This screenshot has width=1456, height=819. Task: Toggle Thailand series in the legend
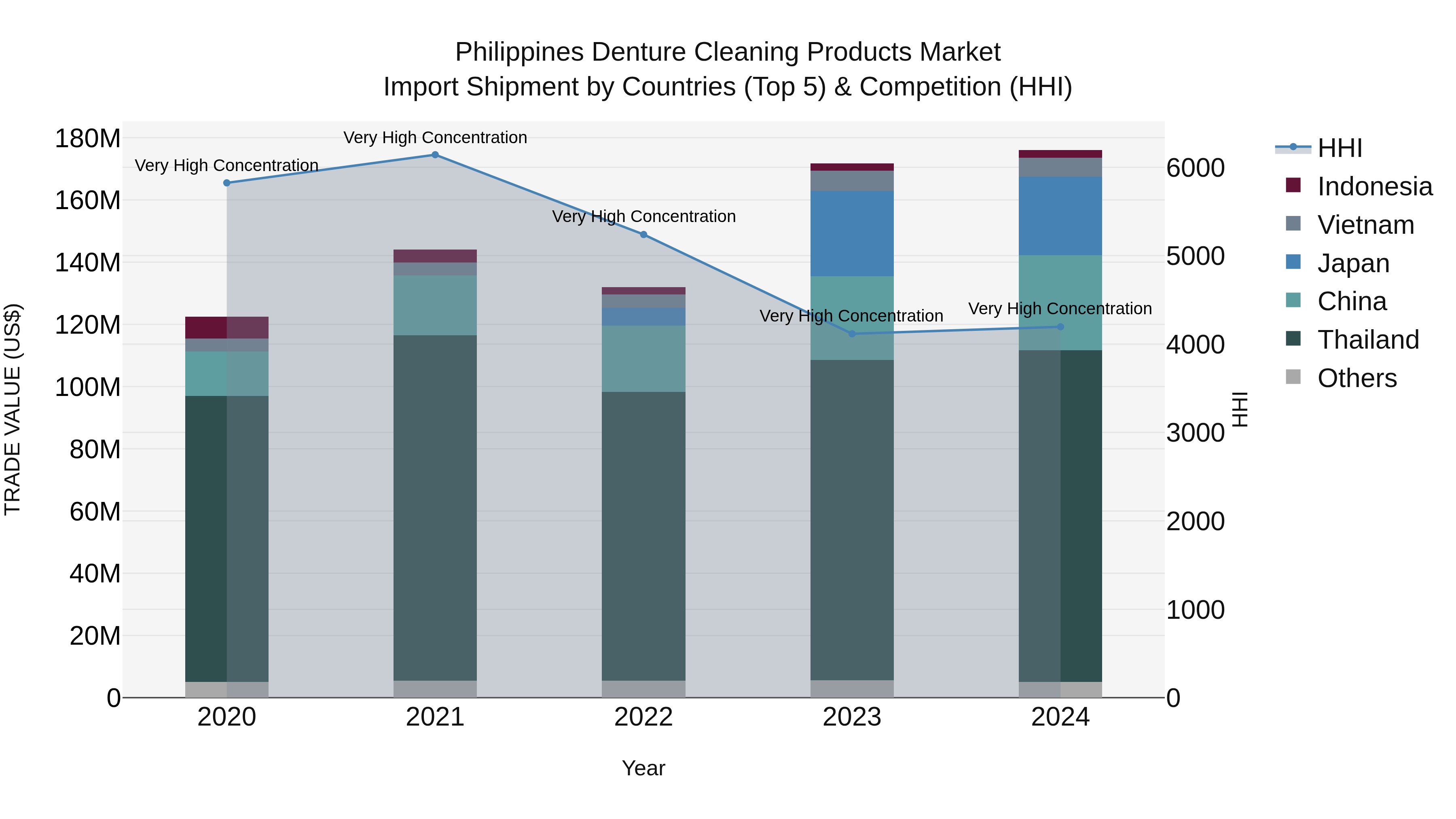click(1352, 340)
